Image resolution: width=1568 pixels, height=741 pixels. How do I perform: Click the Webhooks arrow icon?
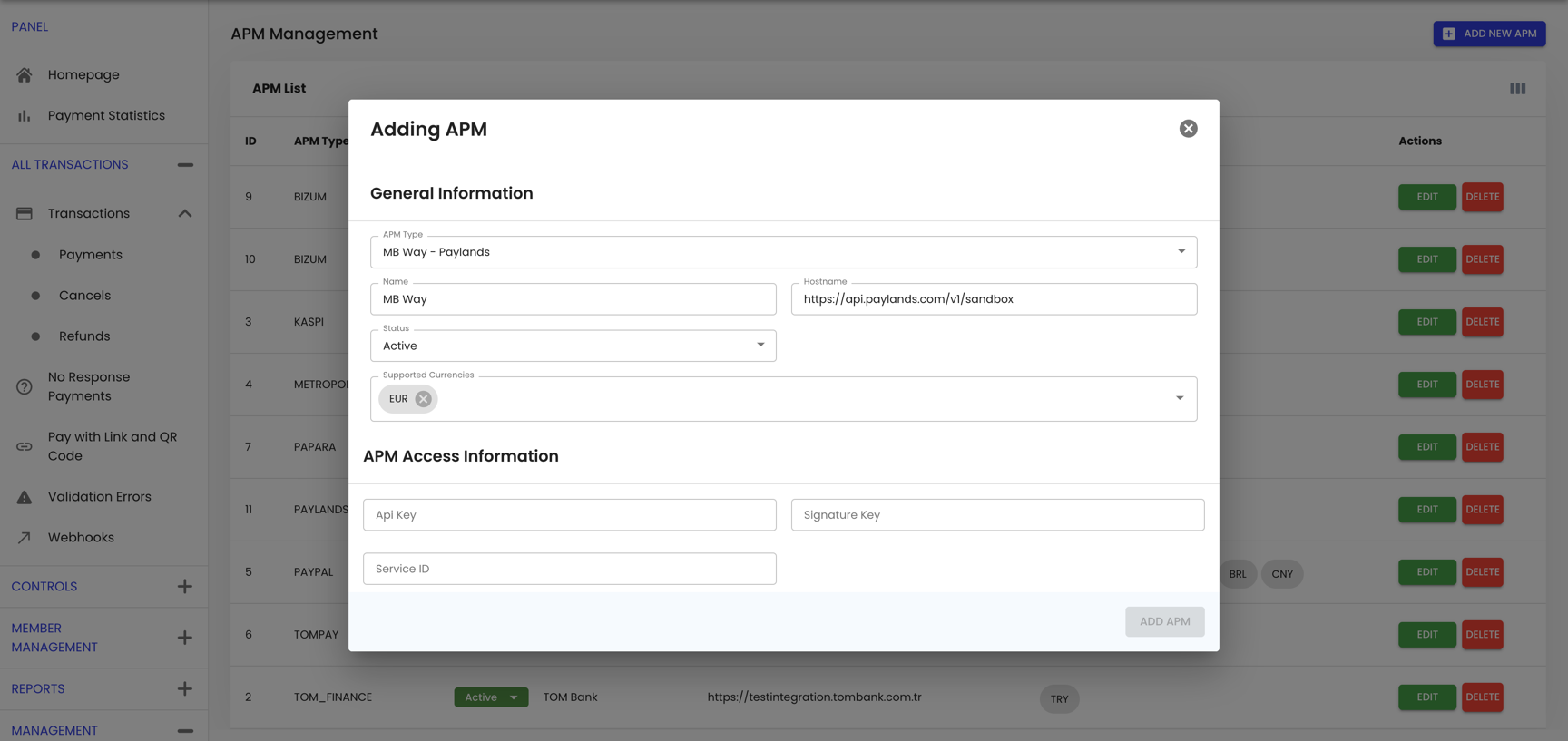(x=24, y=538)
